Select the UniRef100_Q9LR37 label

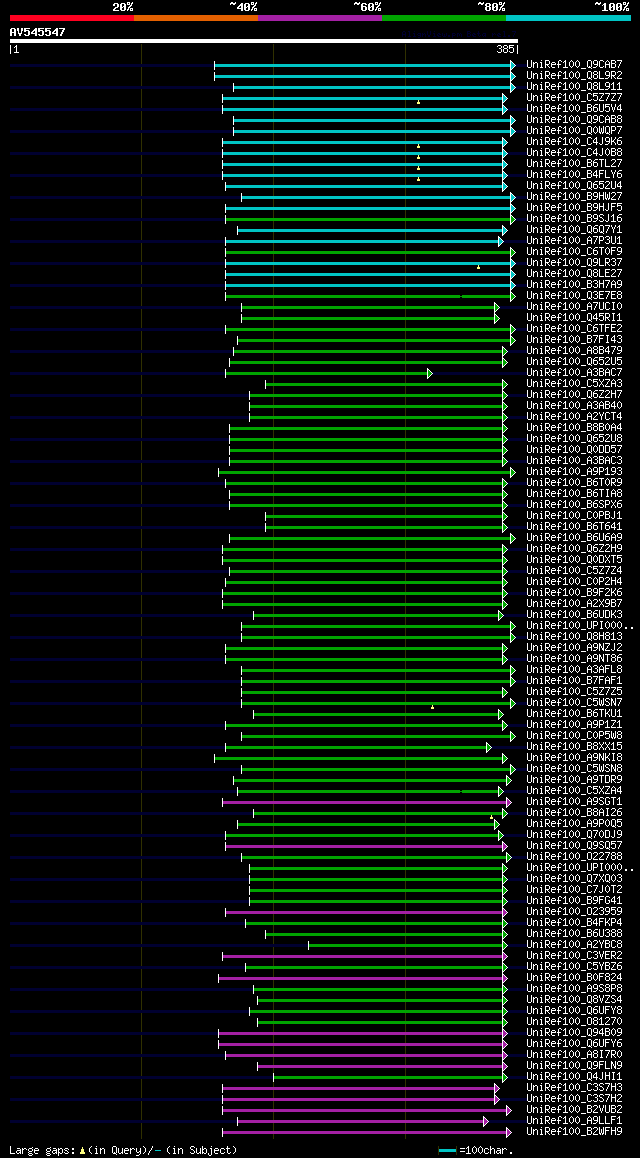(x=574, y=263)
